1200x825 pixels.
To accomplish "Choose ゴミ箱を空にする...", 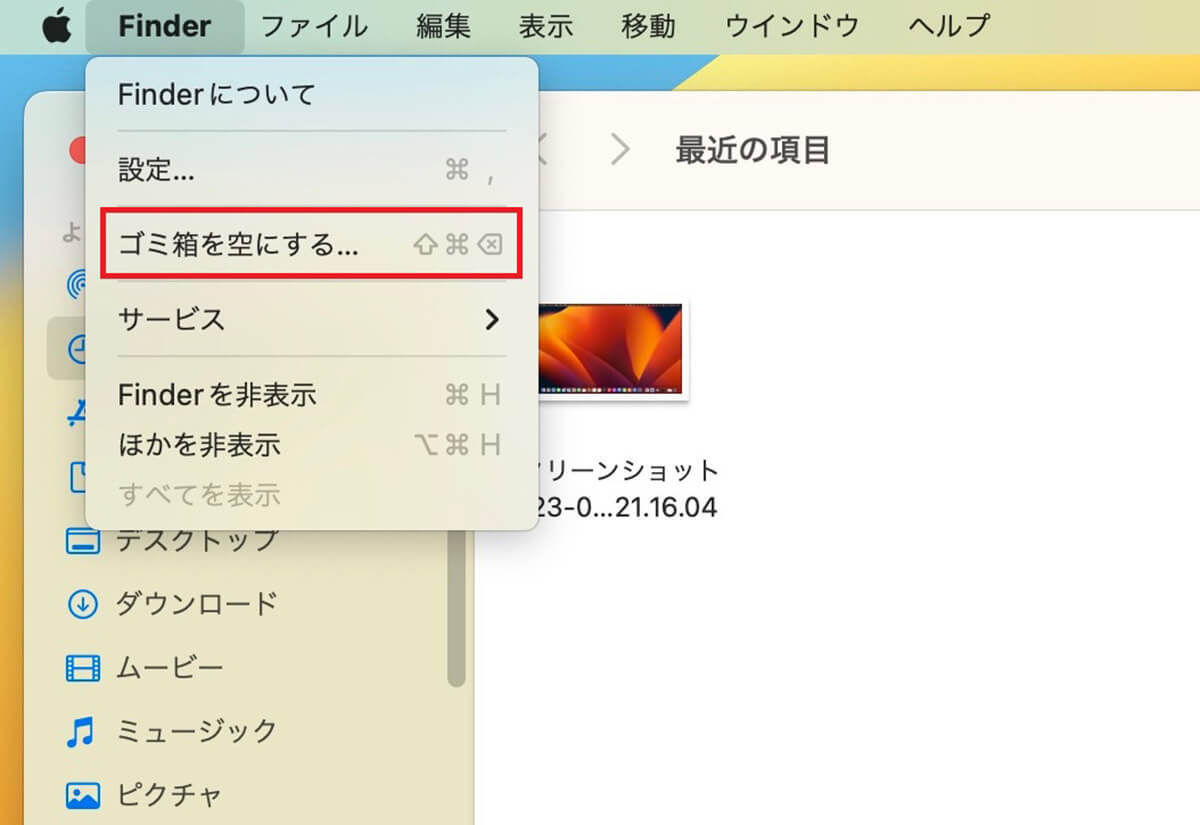I will click(x=312, y=244).
